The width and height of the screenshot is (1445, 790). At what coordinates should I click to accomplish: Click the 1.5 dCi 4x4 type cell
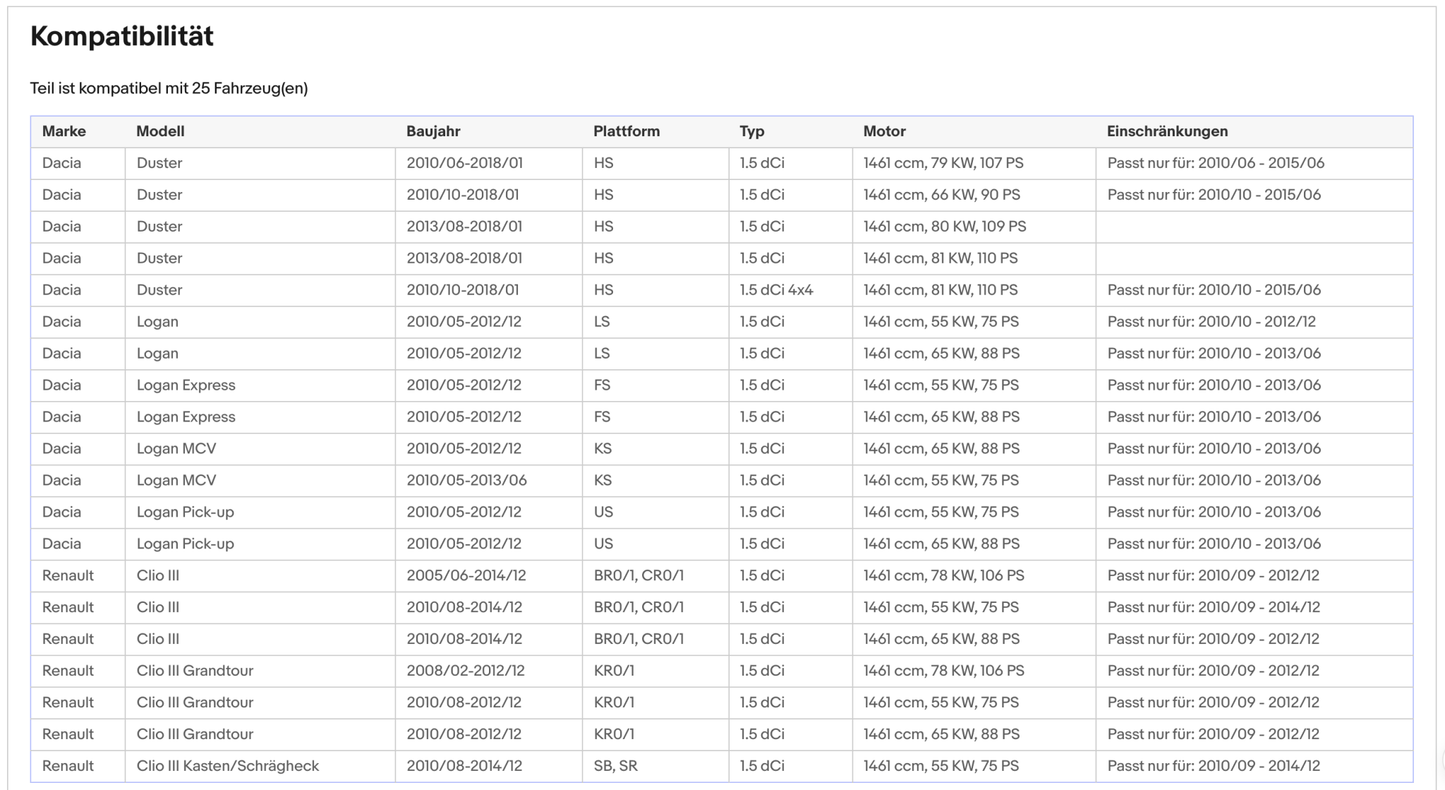coord(790,290)
